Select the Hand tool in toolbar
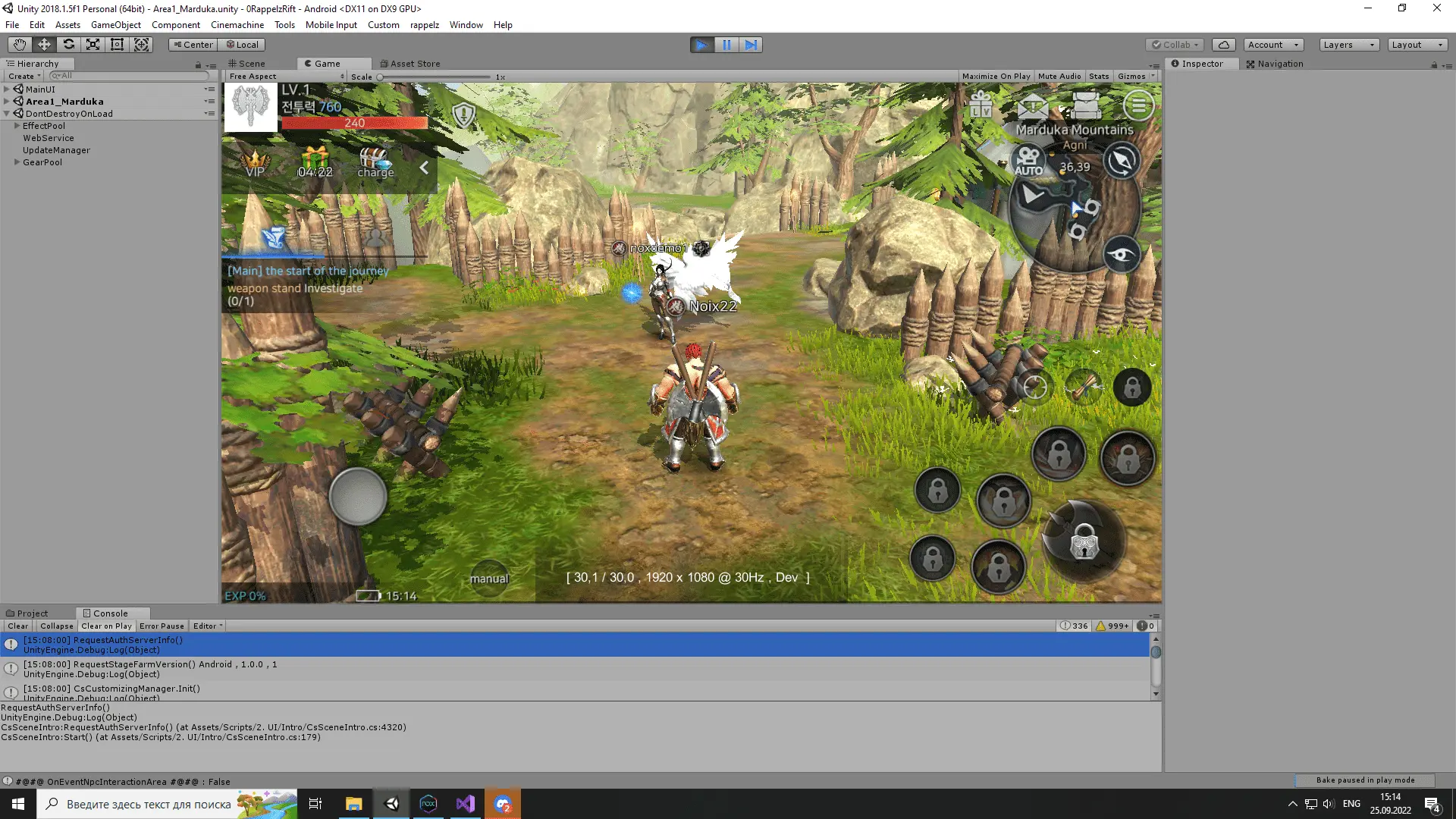Image resolution: width=1456 pixels, height=819 pixels. [20, 45]
